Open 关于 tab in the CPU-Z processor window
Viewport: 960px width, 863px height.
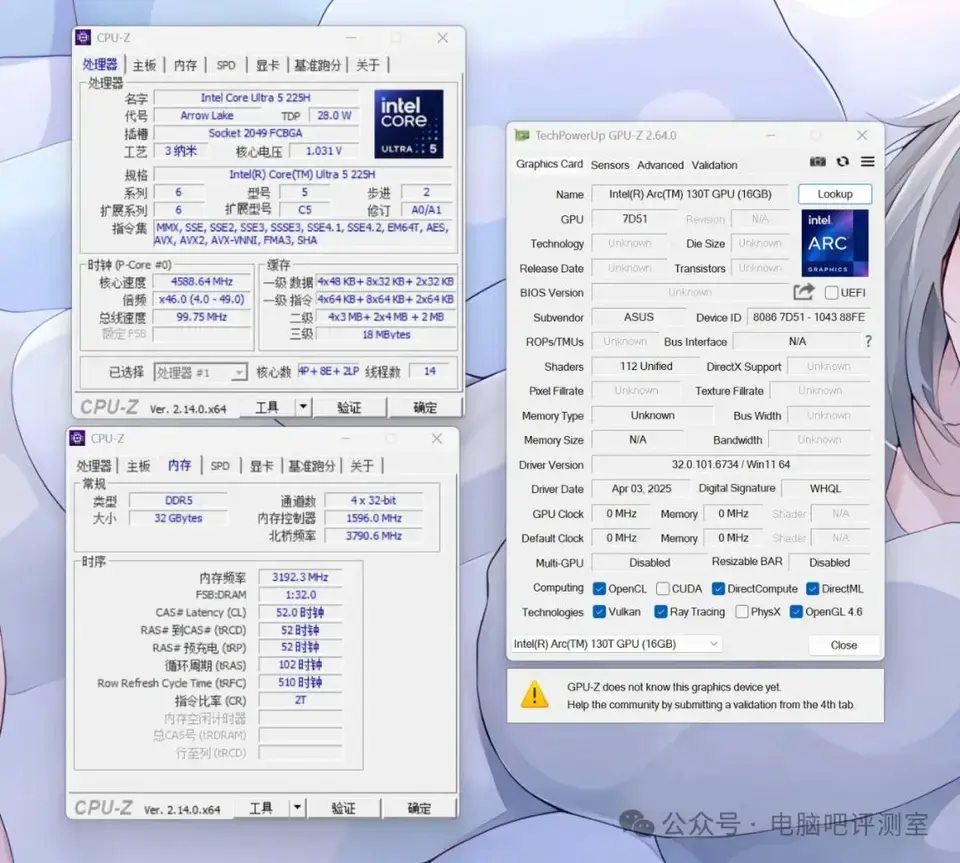[367, 65]
